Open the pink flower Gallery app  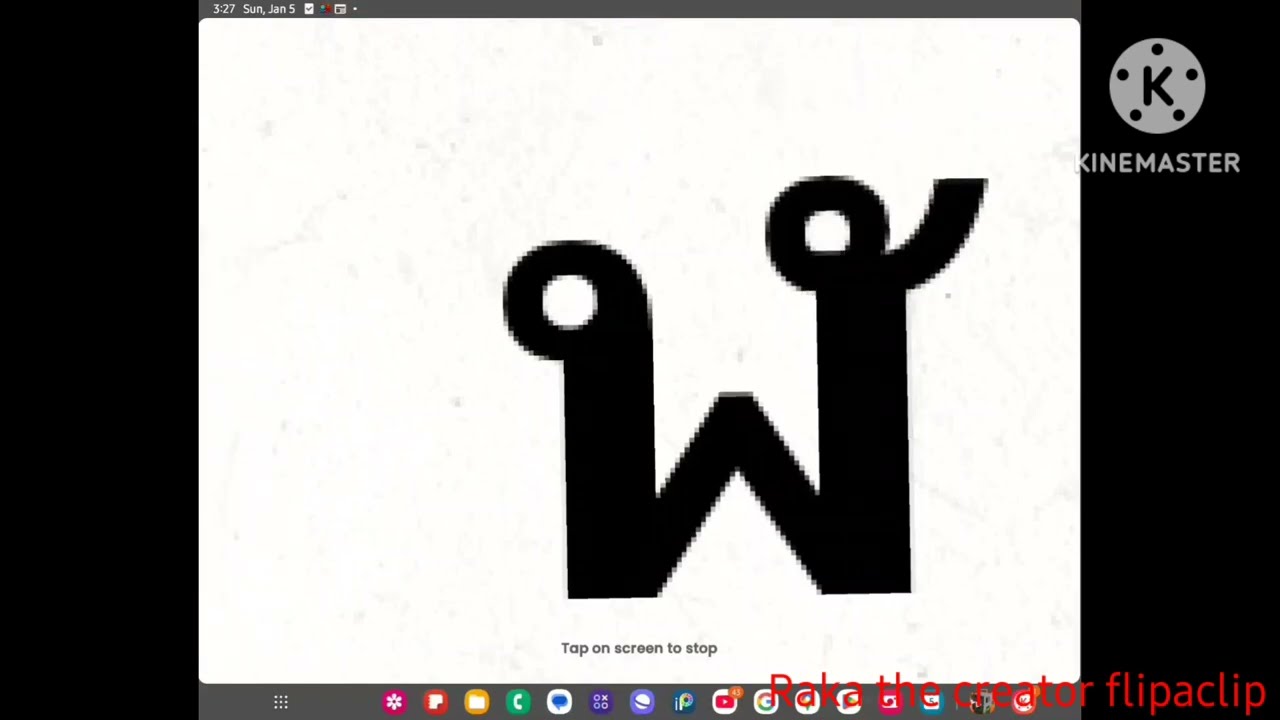click(x=394, y=702)
